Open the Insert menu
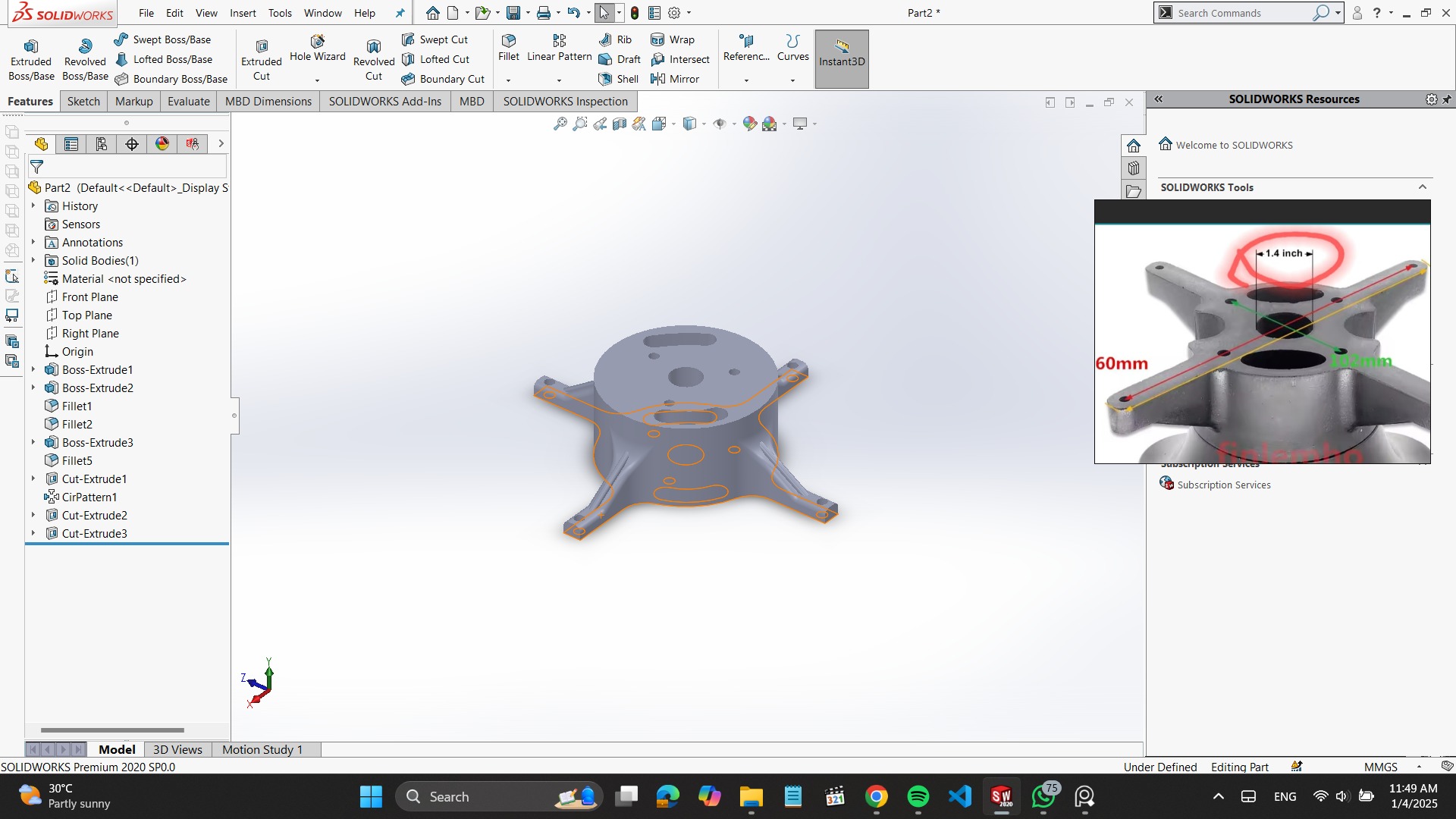Screen dimensions: 1456x819 click(243, 13)
